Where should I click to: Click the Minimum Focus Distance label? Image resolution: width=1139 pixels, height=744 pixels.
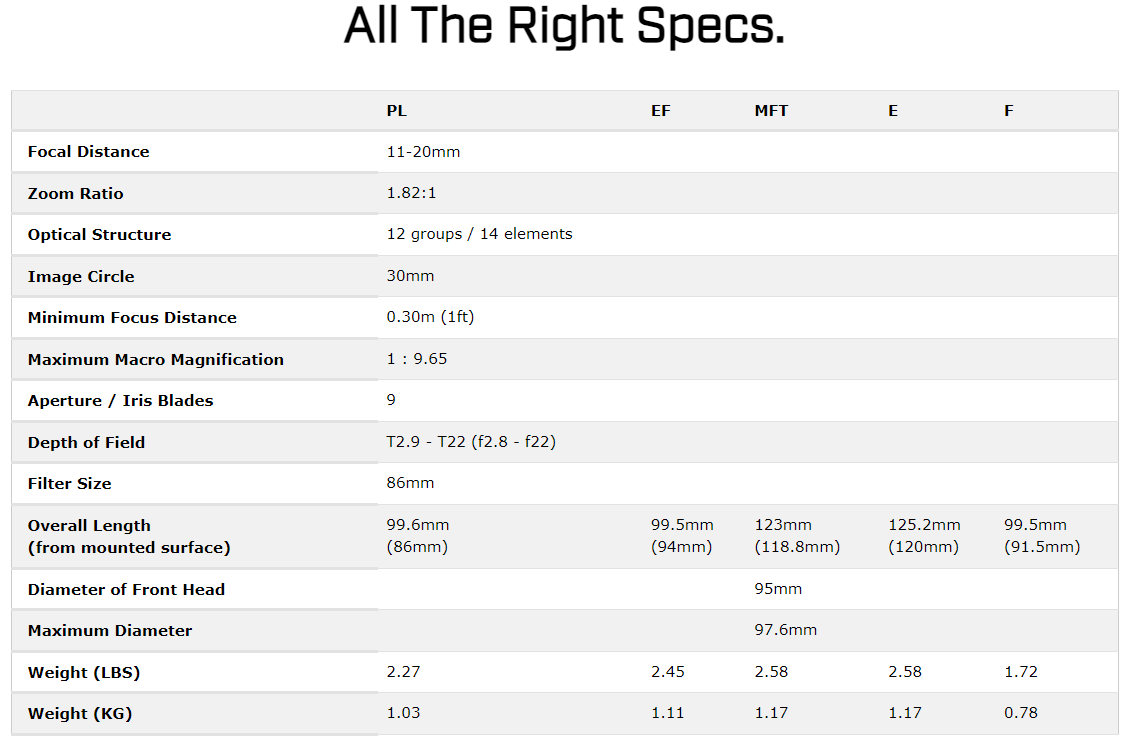tap(132, 318)
